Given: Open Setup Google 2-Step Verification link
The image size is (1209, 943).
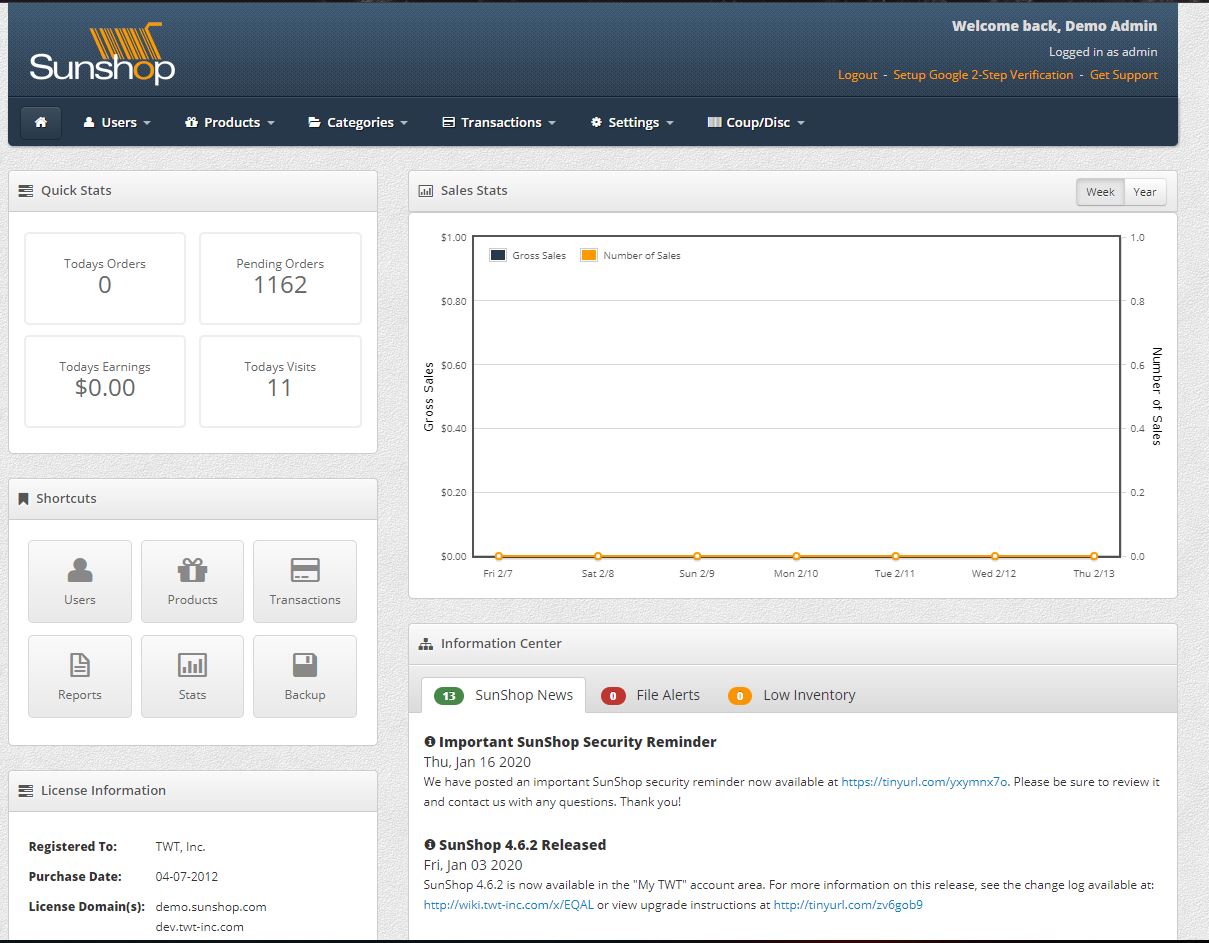Looking at the screenshot, I should pos(983,75).
